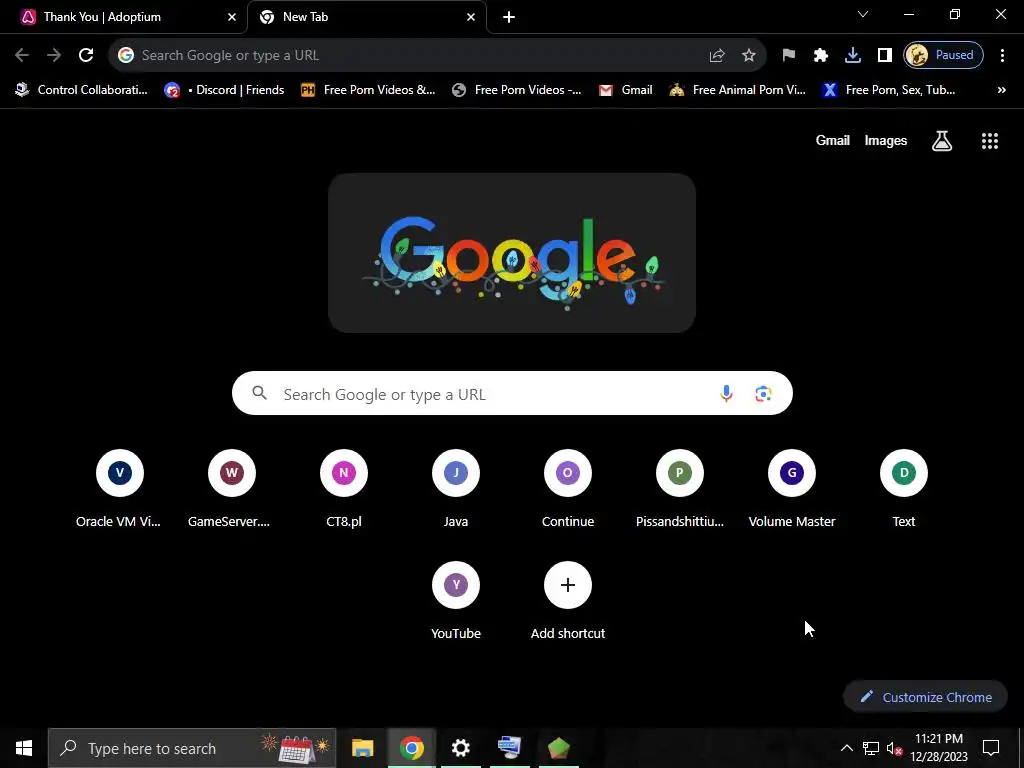Launch File Explorer from the taskbar
The image size is (1024, 768).
point(362,748)
